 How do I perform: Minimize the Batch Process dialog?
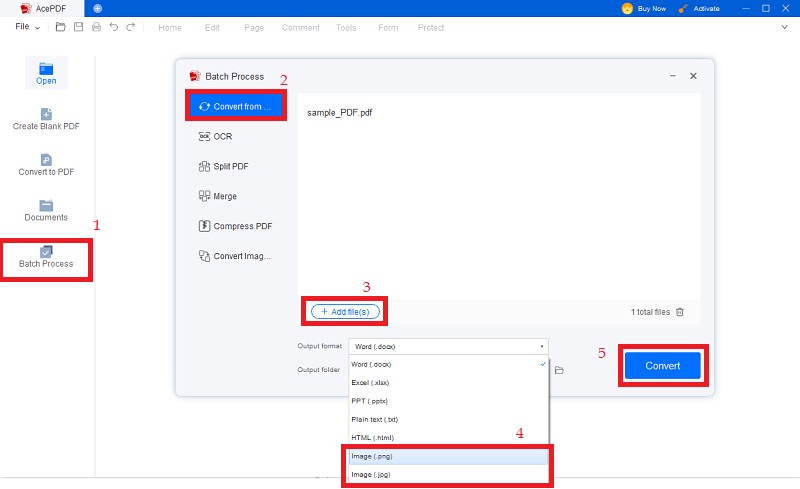pos(673,76)
